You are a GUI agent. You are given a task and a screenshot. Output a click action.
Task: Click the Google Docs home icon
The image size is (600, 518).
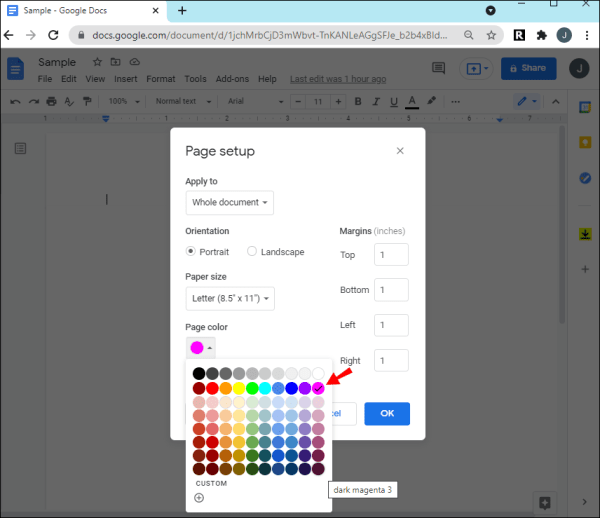click(x=15, y=68)
